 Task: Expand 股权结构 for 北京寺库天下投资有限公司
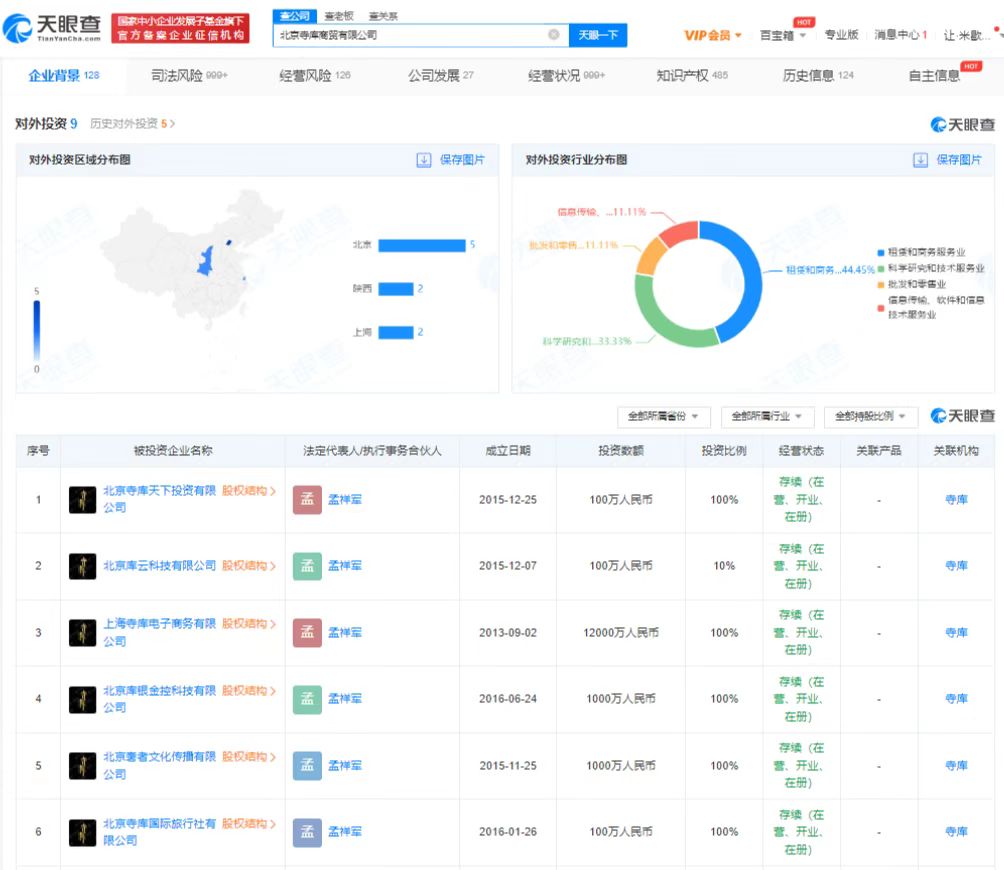click(x=249, y=491)
